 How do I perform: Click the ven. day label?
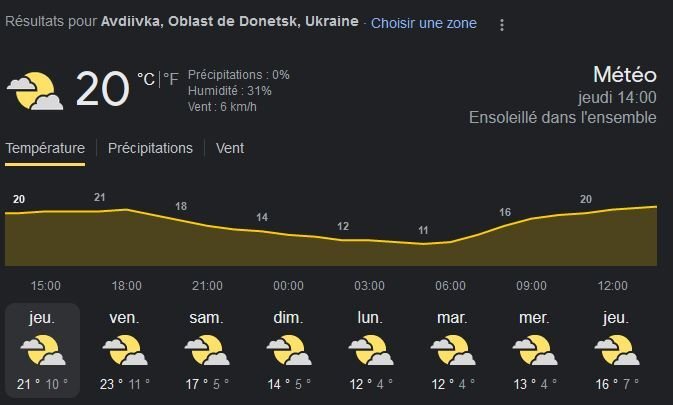coord(125,318)
